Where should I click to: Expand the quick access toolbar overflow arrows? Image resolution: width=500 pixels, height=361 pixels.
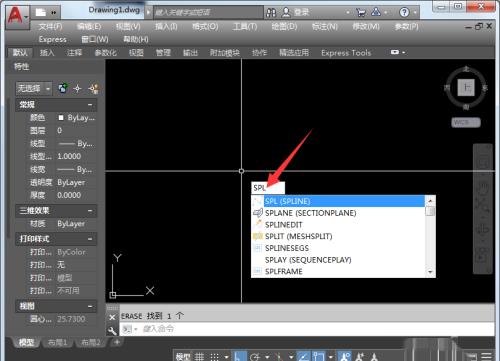pyautogui.click(x=54, y=13)
